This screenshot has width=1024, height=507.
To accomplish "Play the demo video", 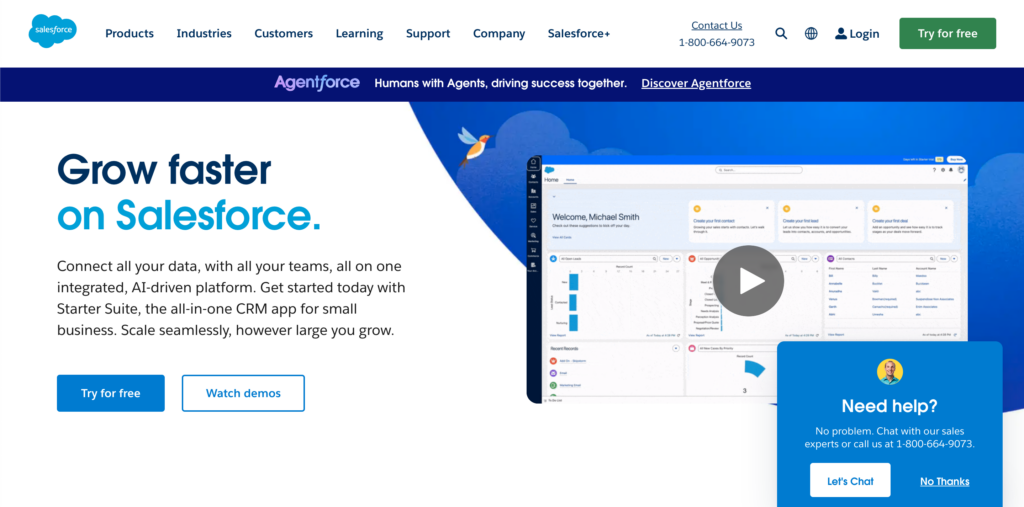I will pos(748,281).
